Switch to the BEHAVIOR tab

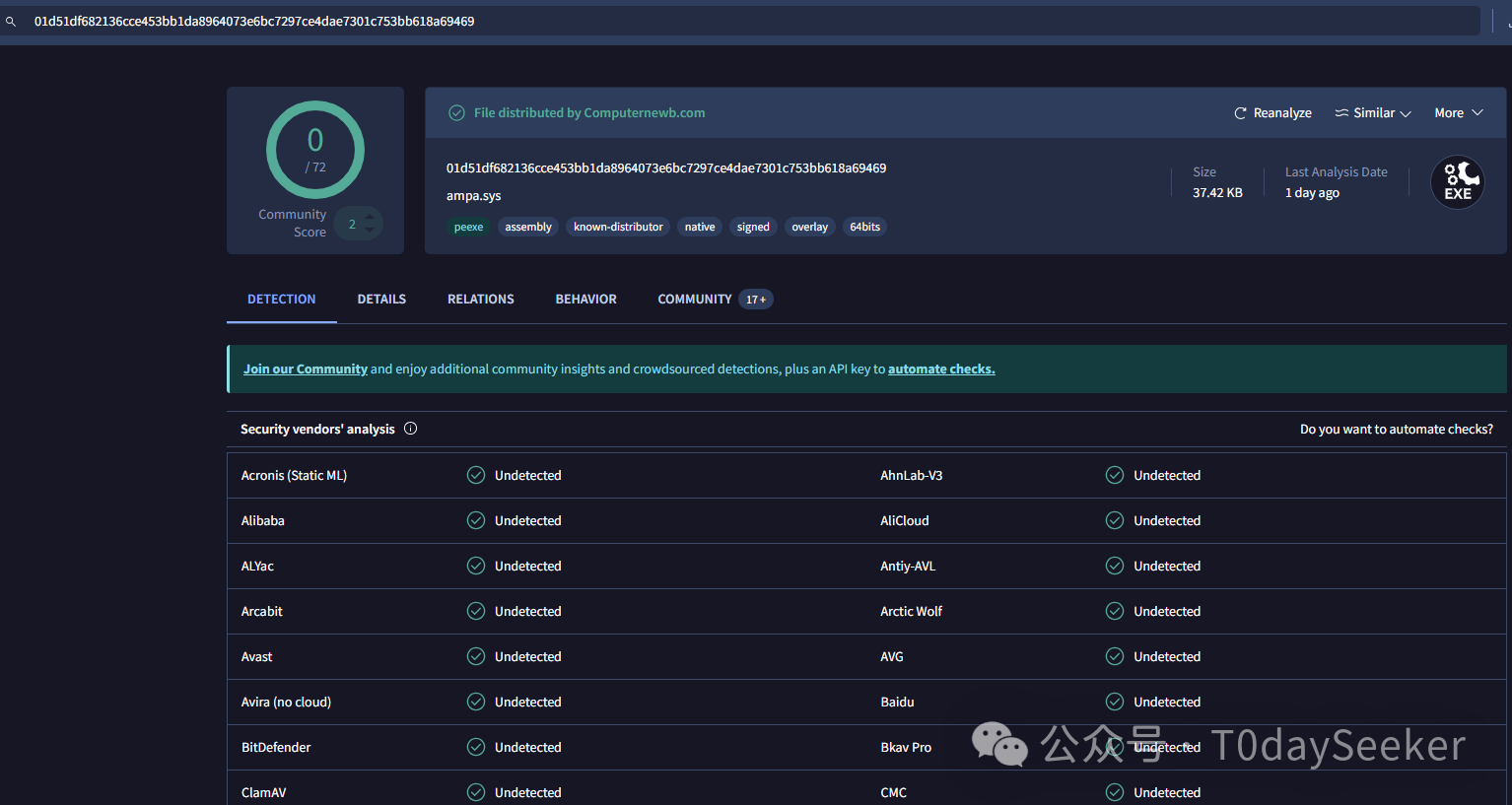point(586,300)
